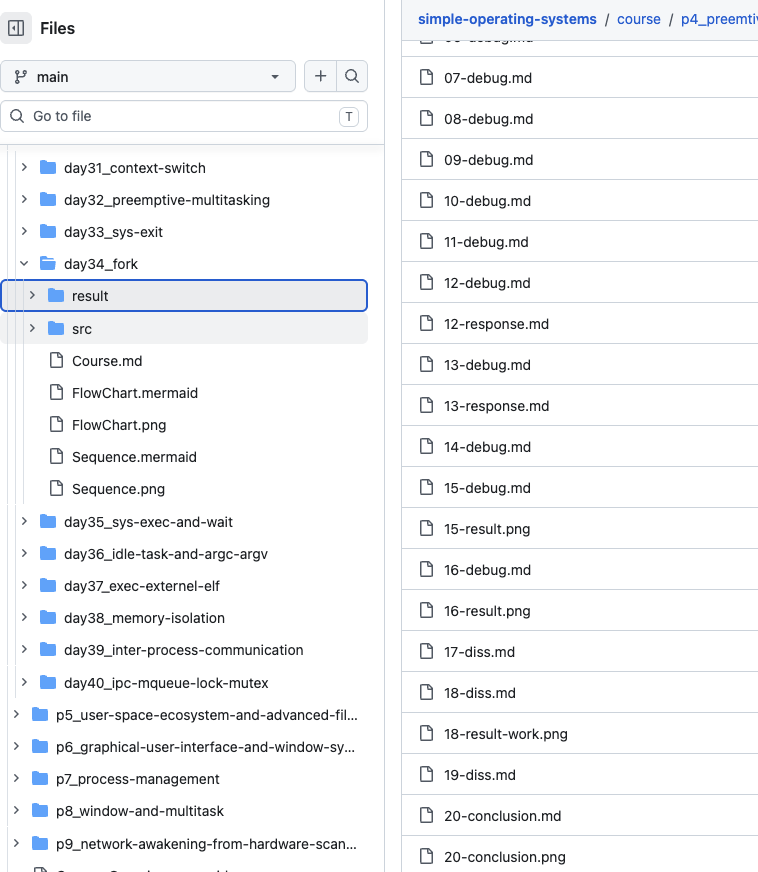Expand the result folder chevron
The height and width of the screenshot is (872, 758).
pyautogui.click(x=32, y=296)
